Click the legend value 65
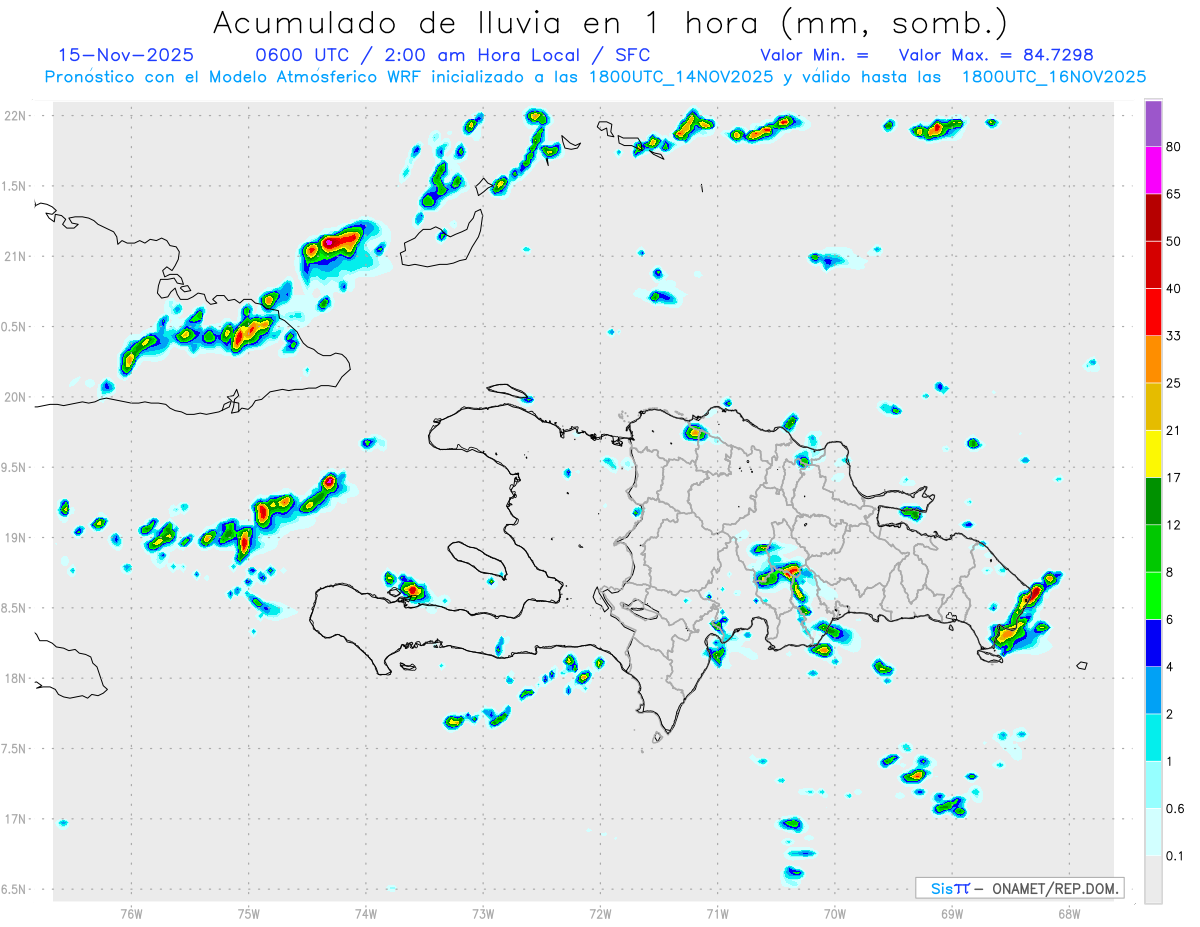1200x927 pixels. 1174,194
